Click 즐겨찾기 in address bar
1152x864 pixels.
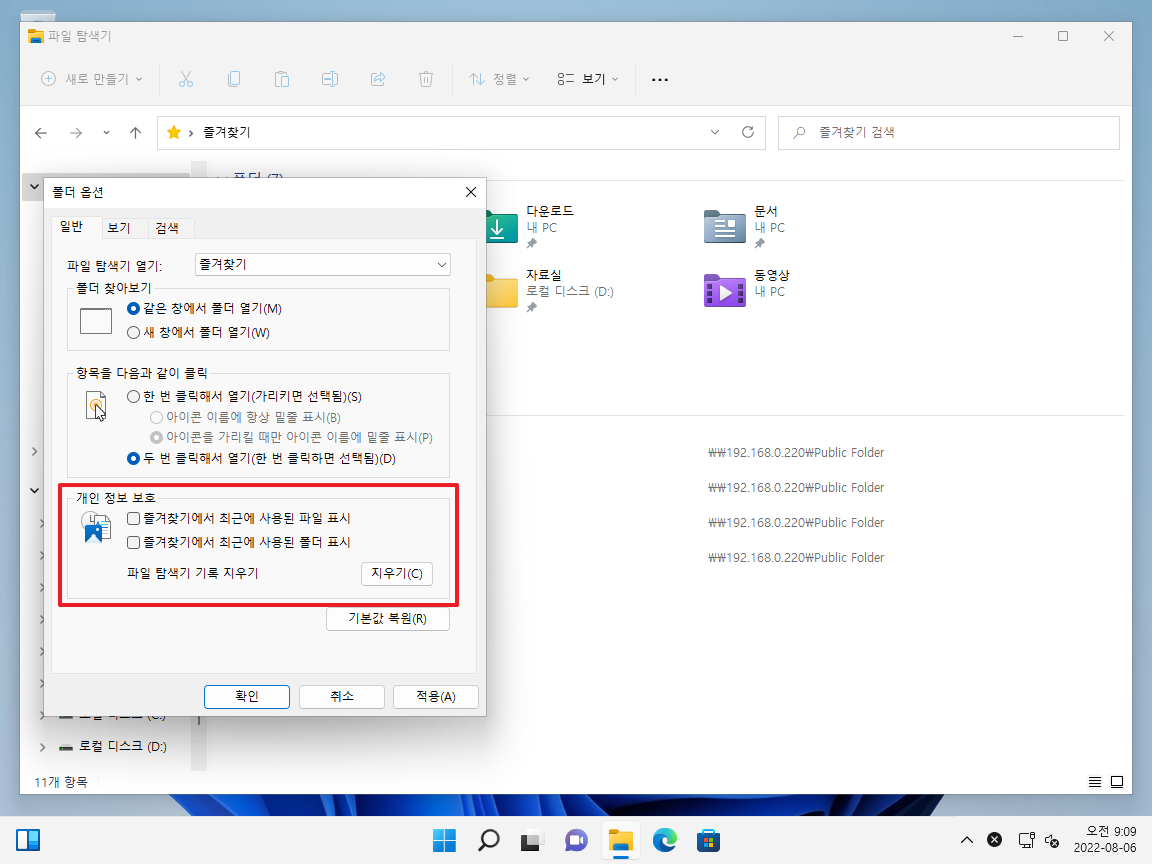tap(226, 132)
